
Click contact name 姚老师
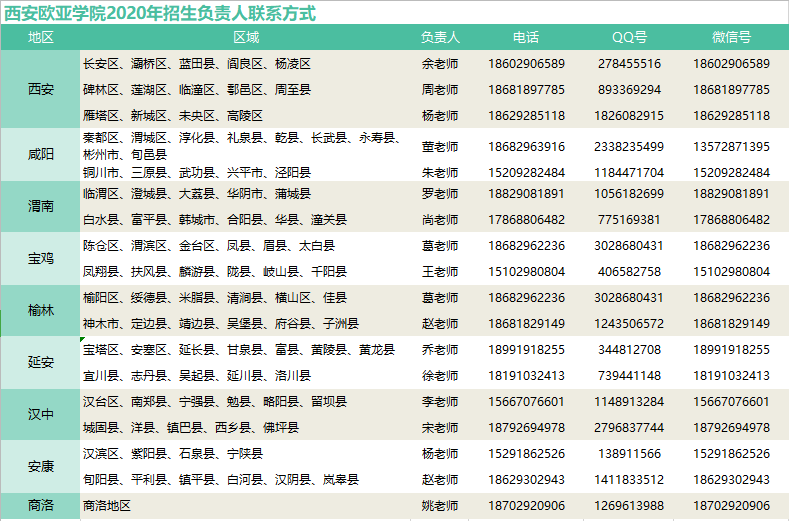click(x=440, y=505)
